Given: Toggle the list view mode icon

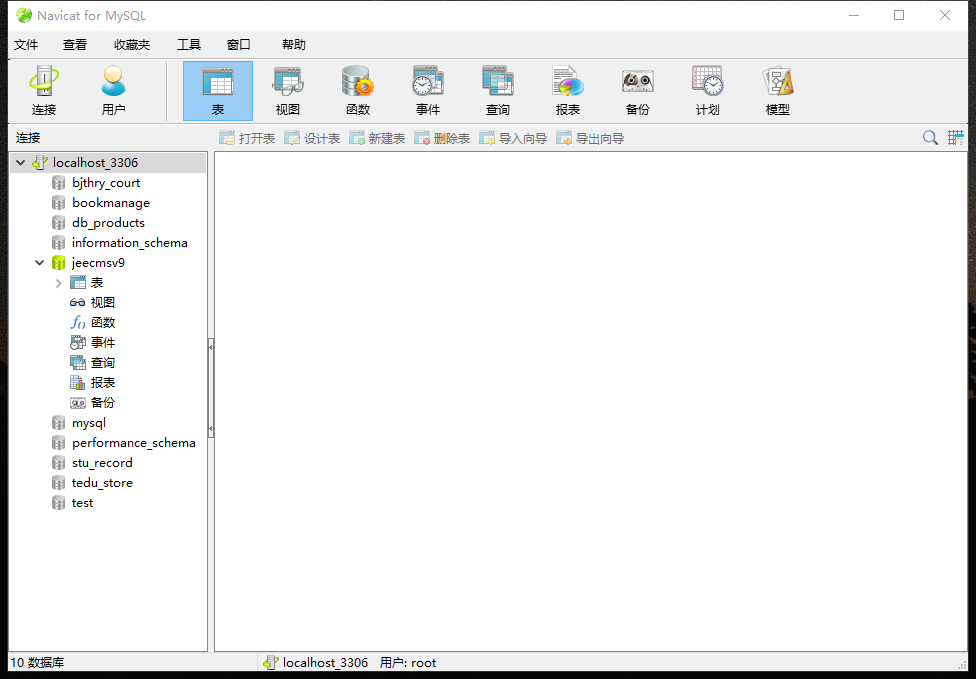Looking at the screenshot, I should (955, 138).
